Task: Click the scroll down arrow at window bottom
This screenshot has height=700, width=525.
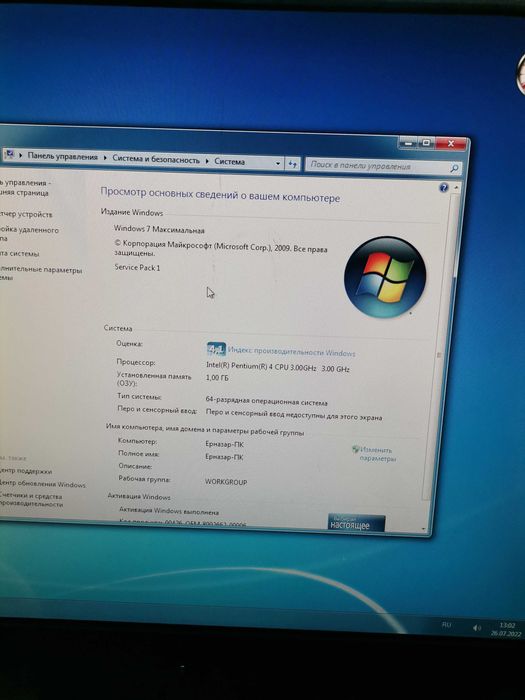Action: coord(423,529)
